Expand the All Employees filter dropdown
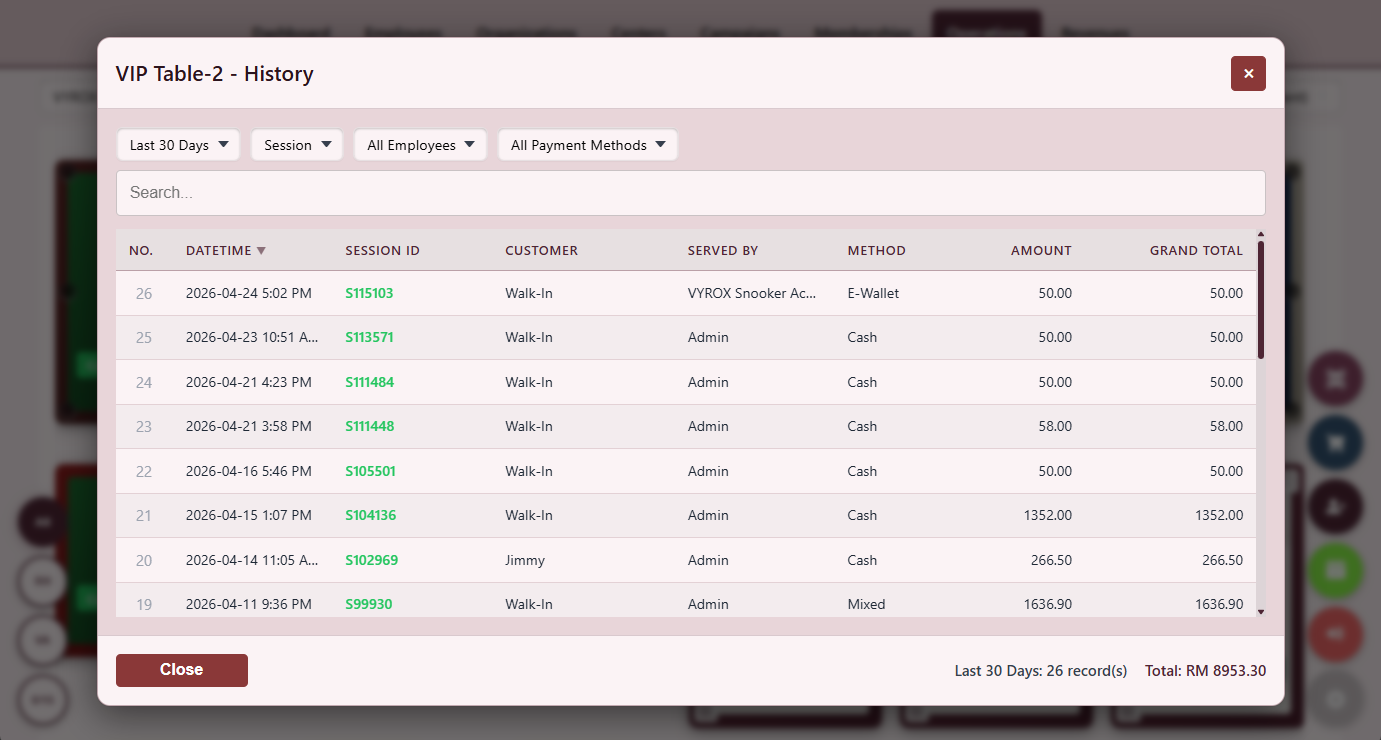Image resolution: width=1381 pixels, height=740 pixels. point(420,145)
